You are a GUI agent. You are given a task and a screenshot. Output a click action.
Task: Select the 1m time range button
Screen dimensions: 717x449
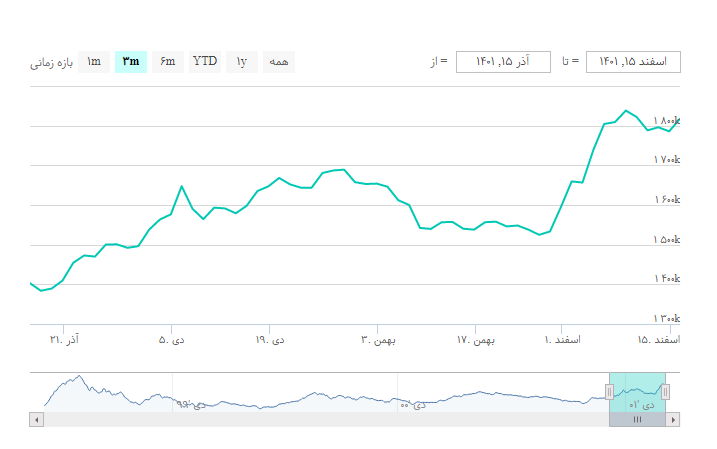coord(94,62)
